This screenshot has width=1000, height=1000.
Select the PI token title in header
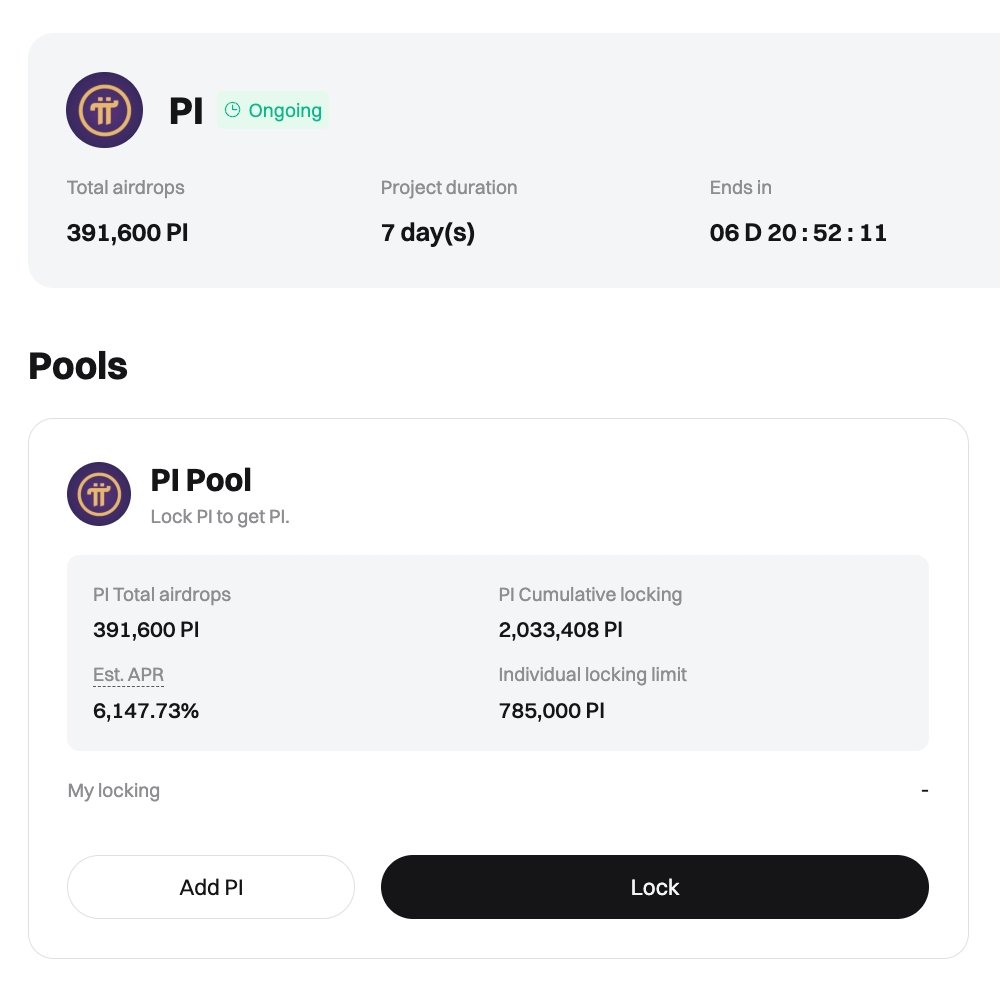pyautogui.click(x=186, y=111)
